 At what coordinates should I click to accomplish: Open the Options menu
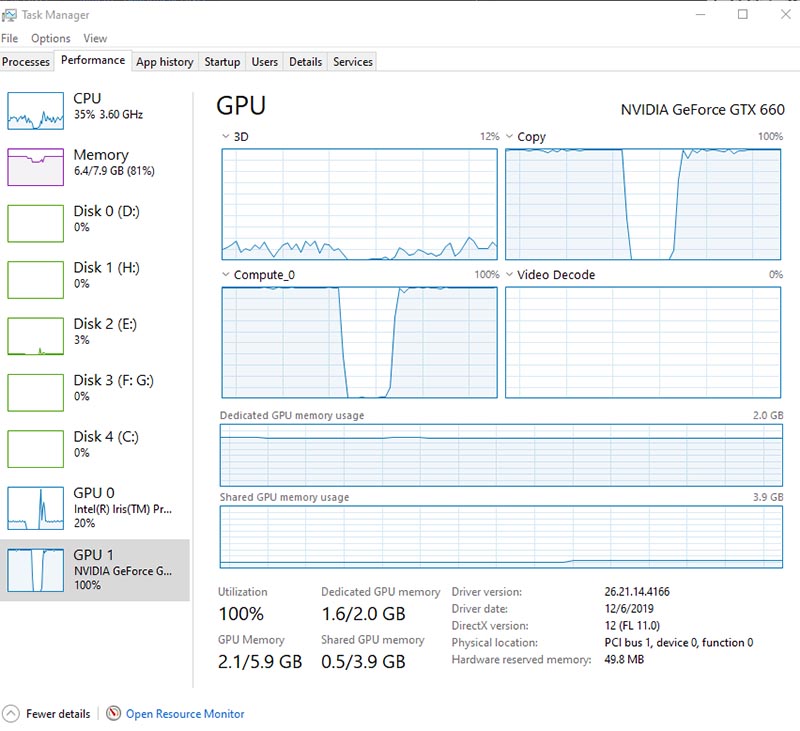pyautogui.click(x=51, y=38)
